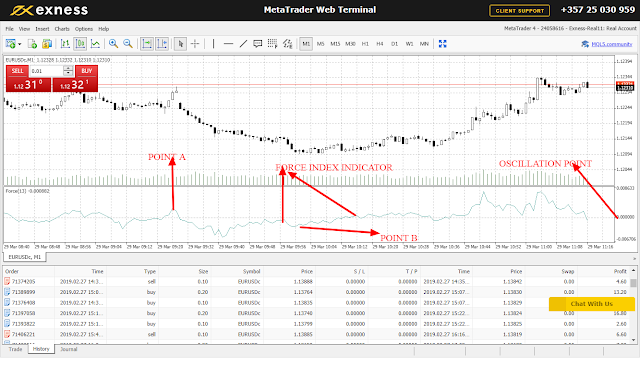The image size is (640, 368).
Task: Open the Chat With Us widget
Action: point(591,304)
